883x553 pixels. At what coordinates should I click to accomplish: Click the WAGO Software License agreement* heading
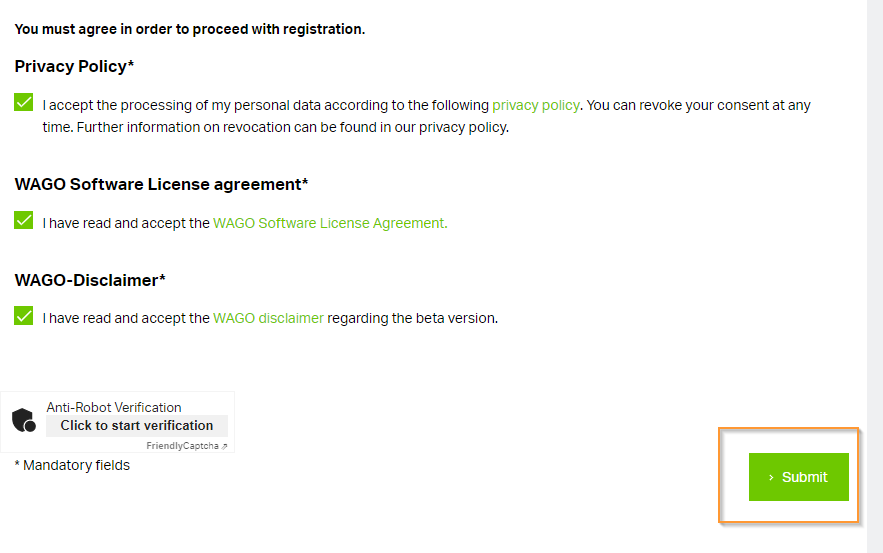point(162,185)
